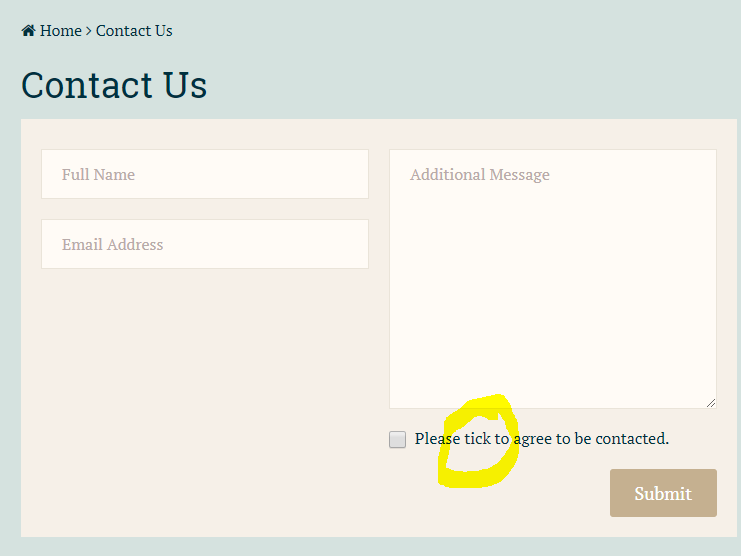Click the 'Full Name' placeholder text
Viewport: 741px width, 556px height.
pos(98,174)
